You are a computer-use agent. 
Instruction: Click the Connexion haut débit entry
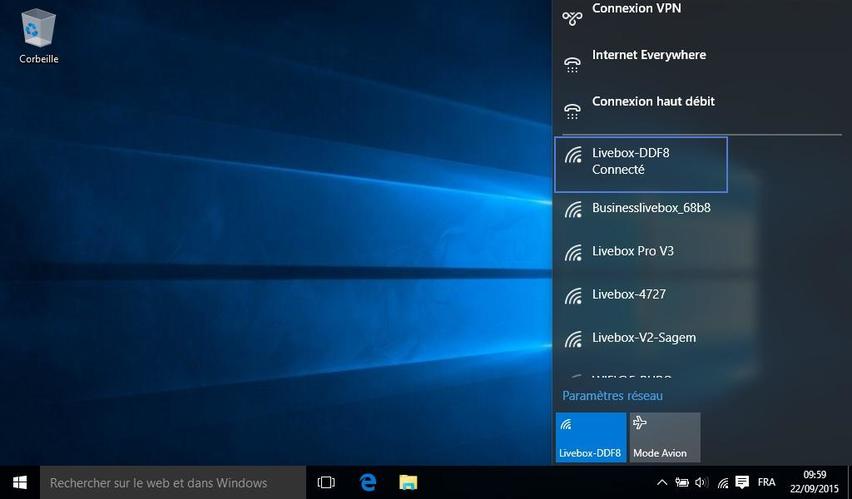click(652, 102)
